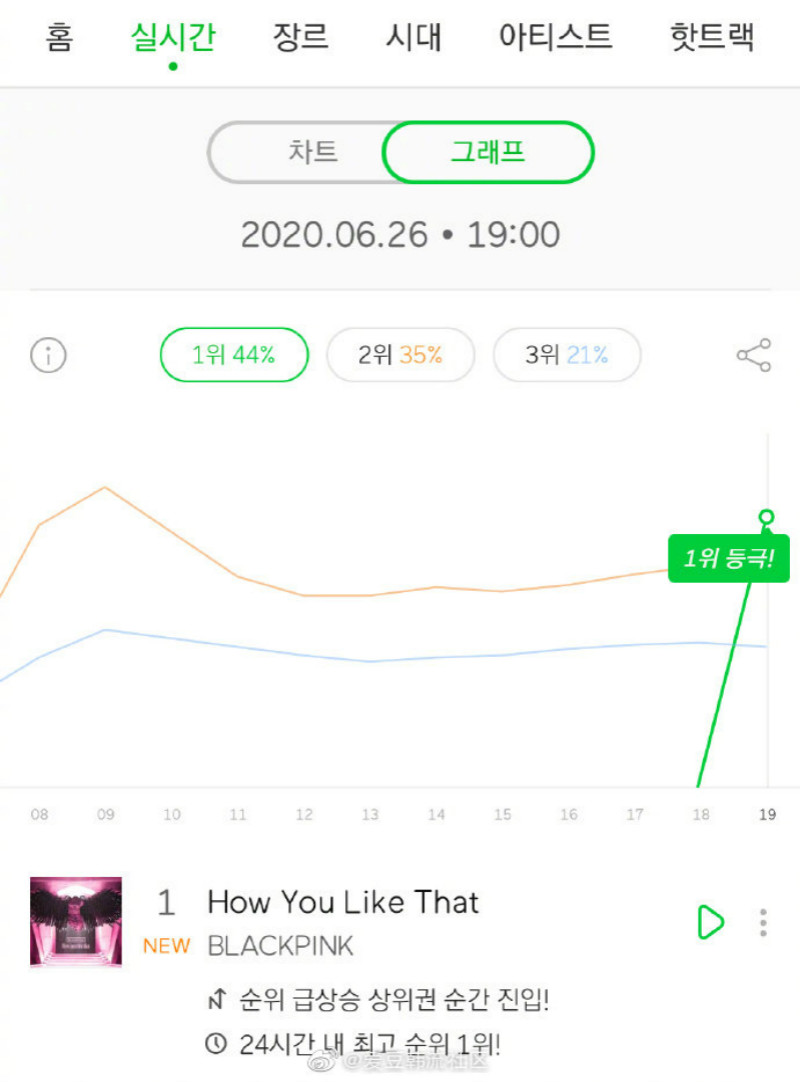Click the info circle icon

(48, 355)
